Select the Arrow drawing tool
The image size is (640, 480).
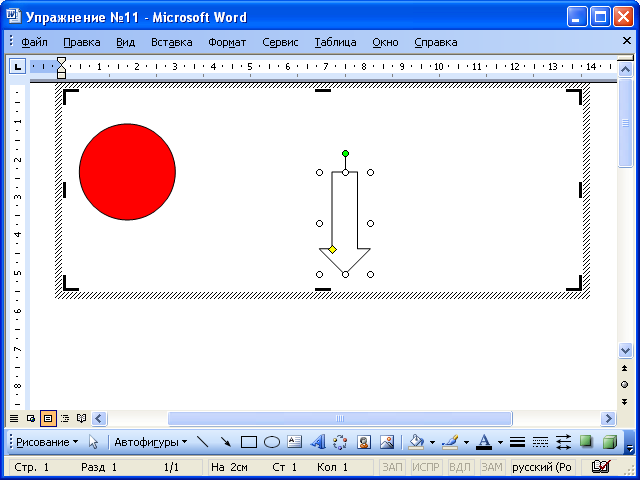(225, 442)
